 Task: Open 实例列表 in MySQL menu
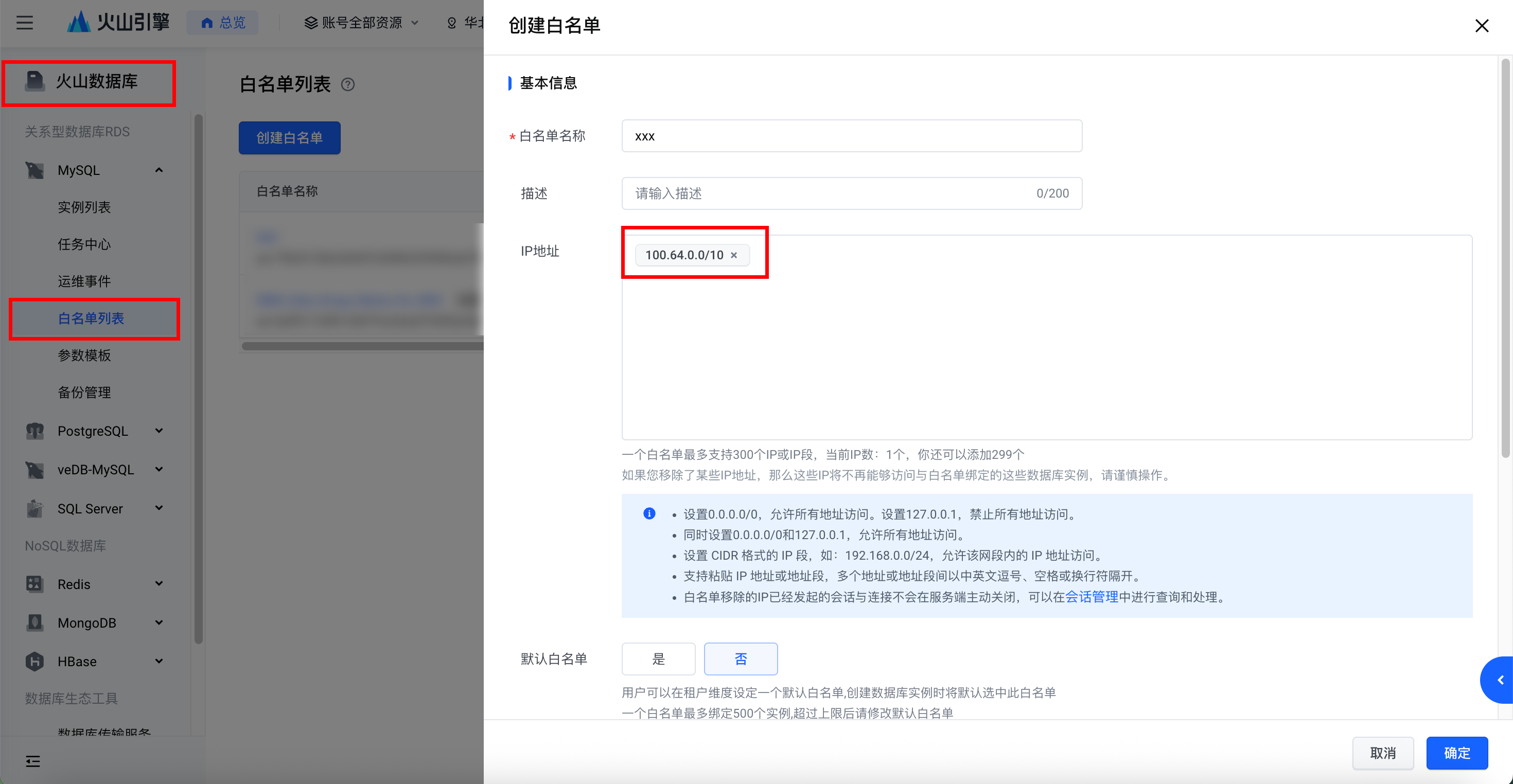click(x=84, y=207)
